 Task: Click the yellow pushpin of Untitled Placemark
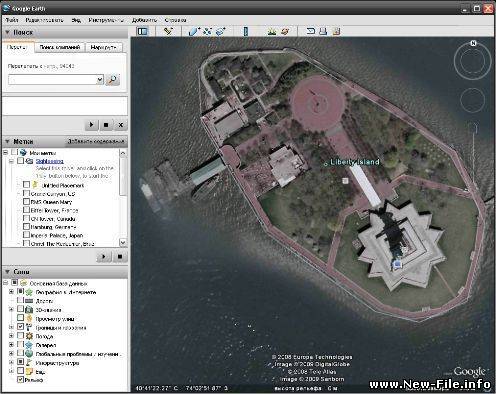tap(35, 185)
